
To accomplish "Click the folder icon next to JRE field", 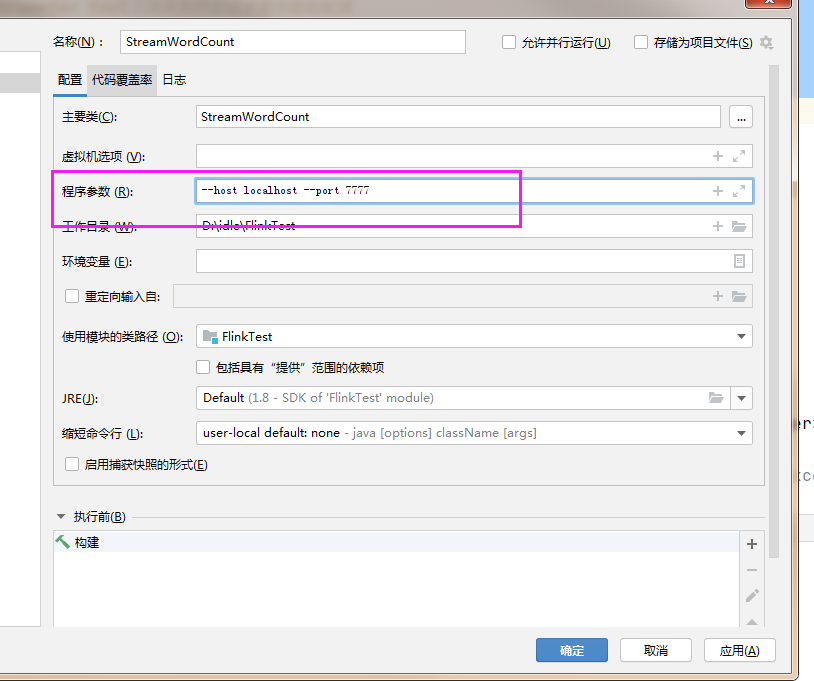I will click(x=717, y=397).
